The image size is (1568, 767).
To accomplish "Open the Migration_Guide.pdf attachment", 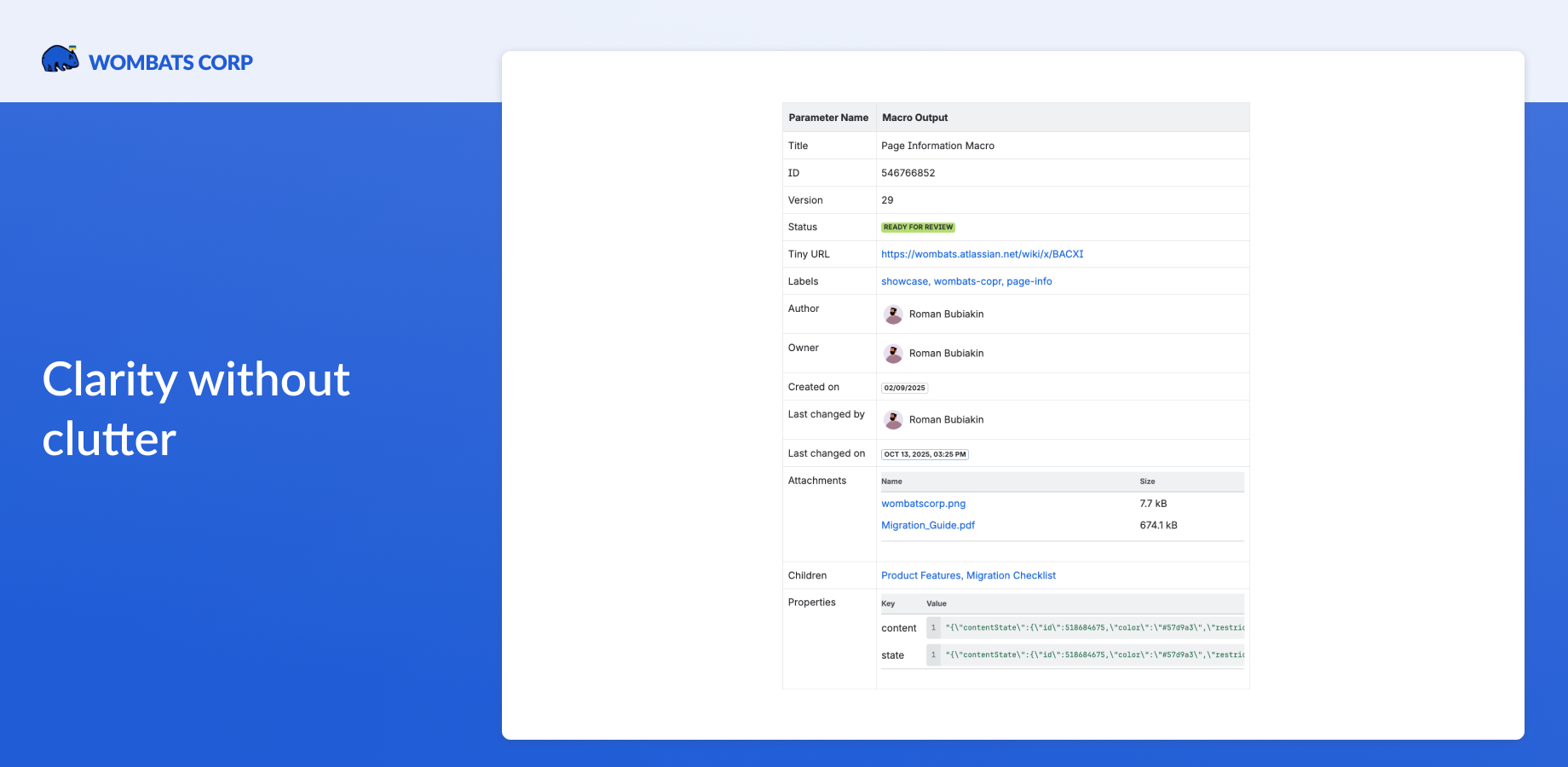I will tap(927, 525).
